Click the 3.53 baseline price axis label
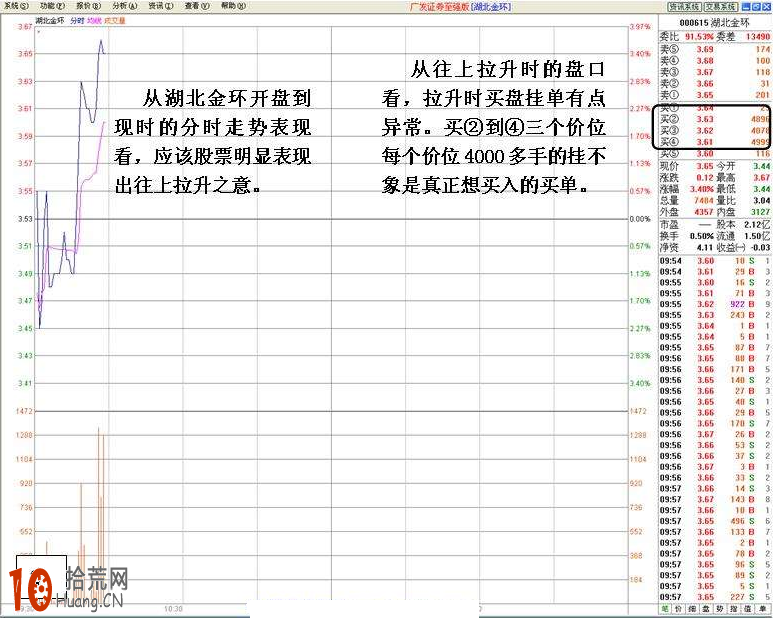Screen dimensions: 773x618 pyautogui.click(x=25, y=218)
